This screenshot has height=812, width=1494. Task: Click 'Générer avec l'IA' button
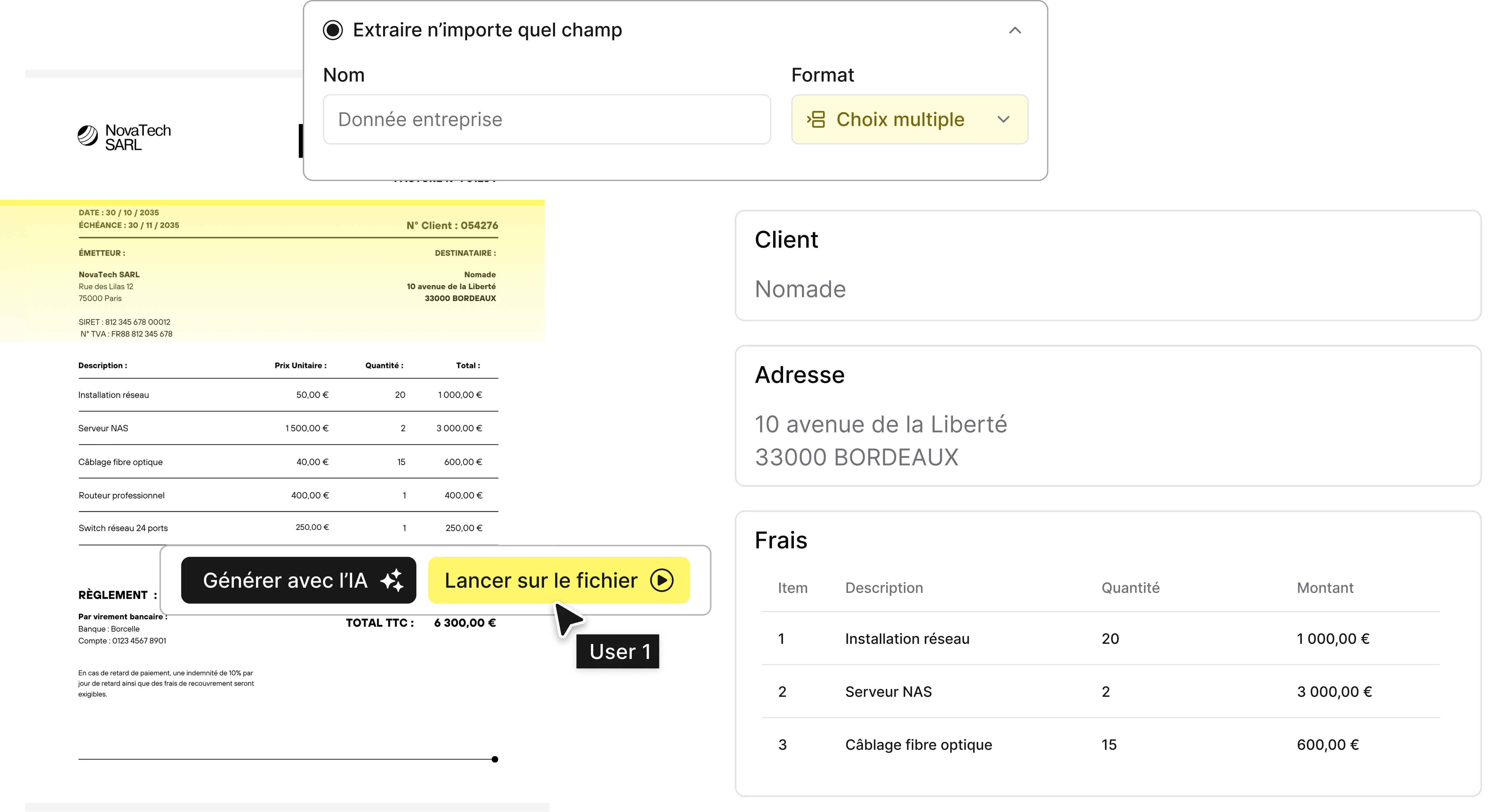pos(298,580)
